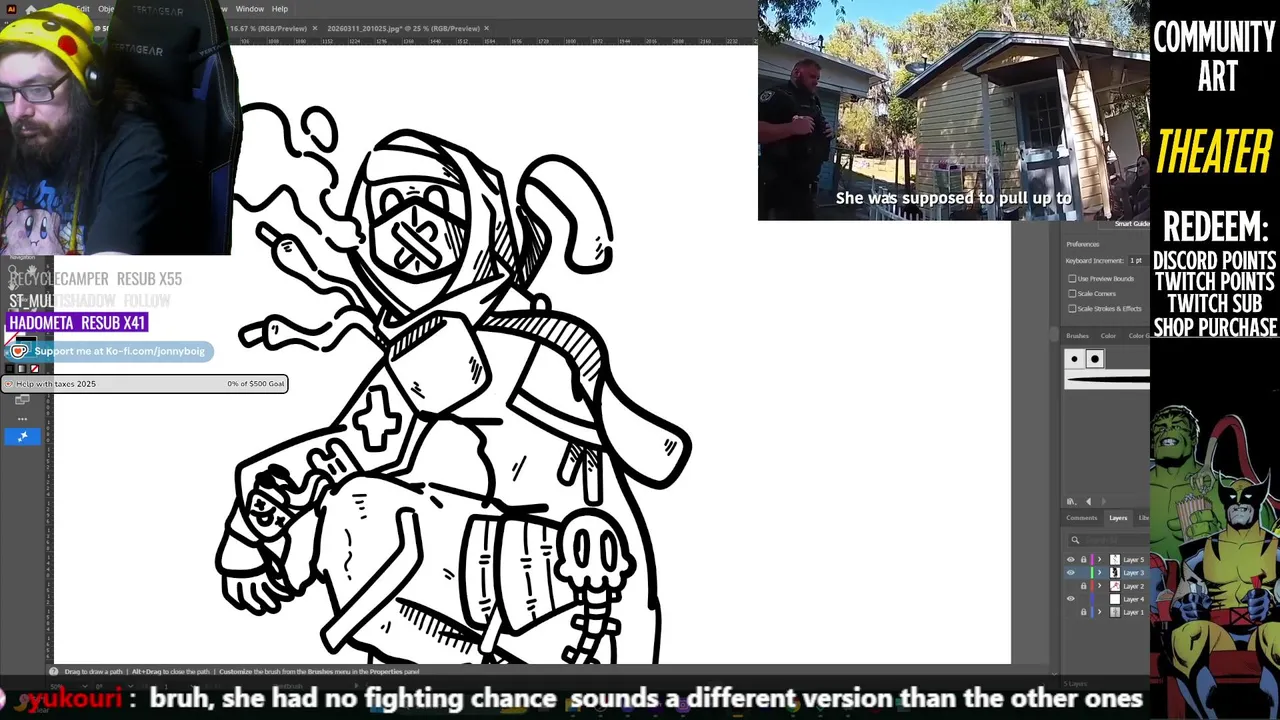Open Edit Toolbar three-dots icon
Image resolution: width=1280 pixels, height=720 pixels.
[x=22, y=419]
